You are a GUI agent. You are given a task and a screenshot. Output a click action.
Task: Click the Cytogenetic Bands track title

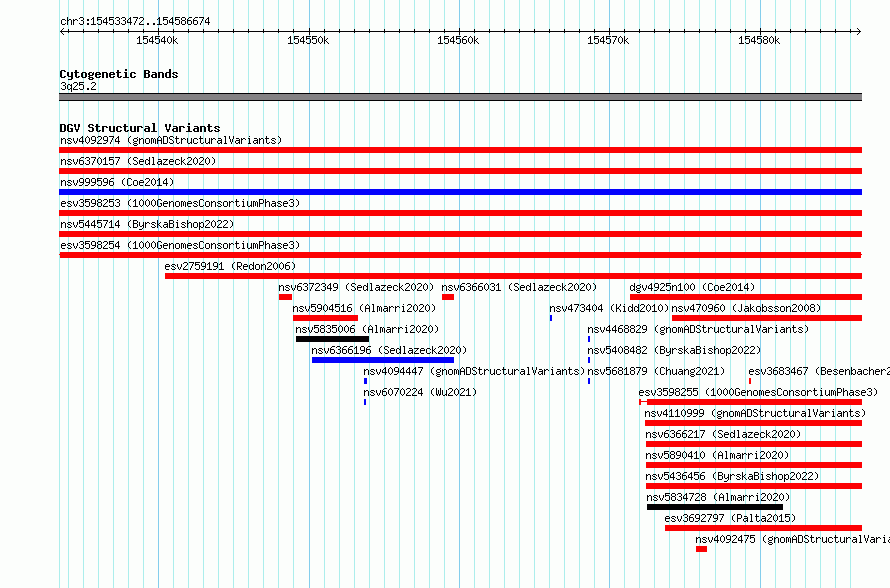click(119, 74)
